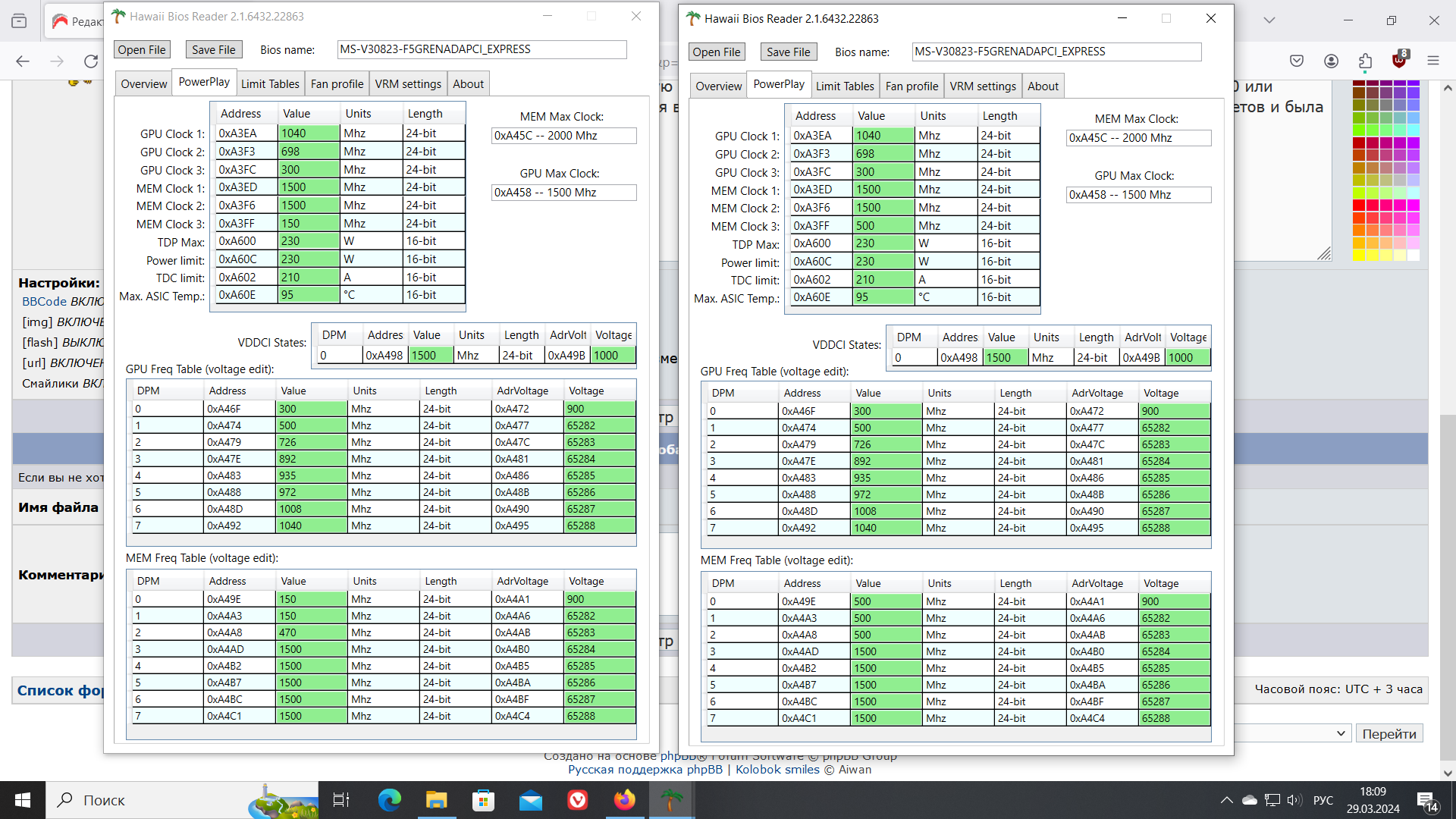Open the Firefox account profile icon
Image resolution: width=1456 pixels, height=819 pixels.
point(1331,61)
